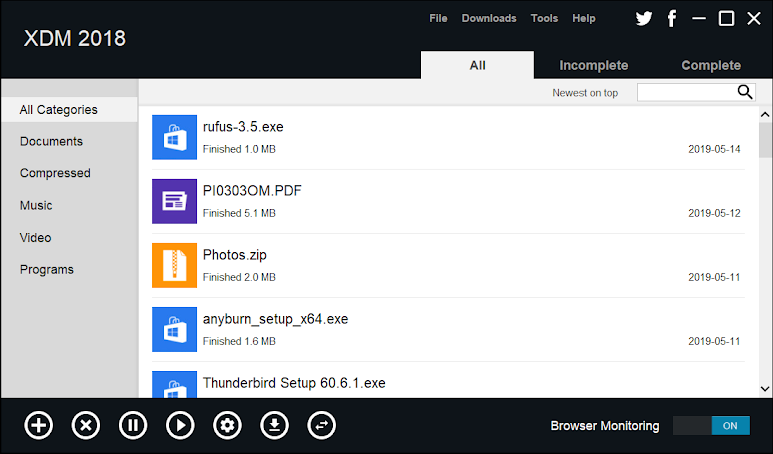Click the refresh link swap-arrows icon
Screen dimensions: 773x454
click(x=322, y=425)
